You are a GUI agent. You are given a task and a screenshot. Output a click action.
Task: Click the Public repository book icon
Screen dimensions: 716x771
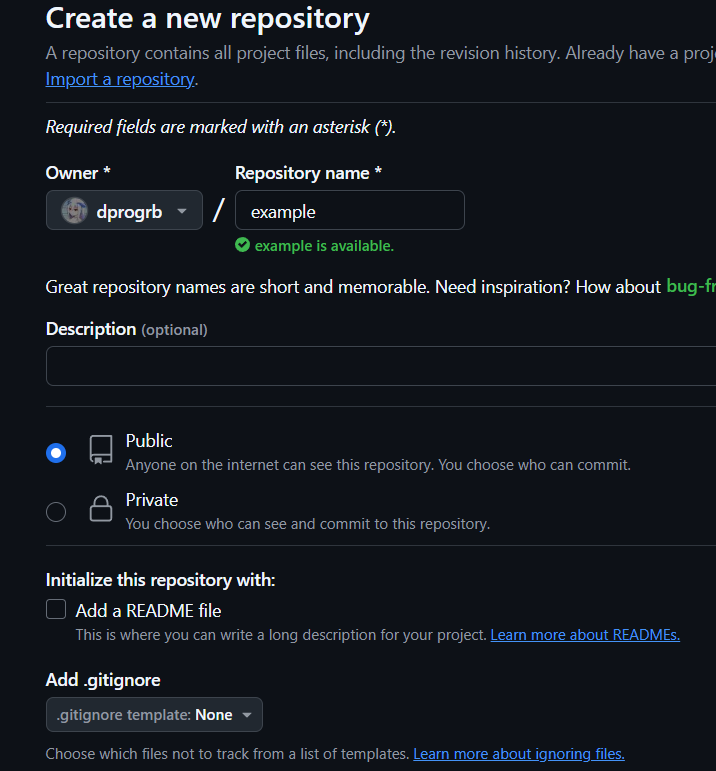click(101, 449)
